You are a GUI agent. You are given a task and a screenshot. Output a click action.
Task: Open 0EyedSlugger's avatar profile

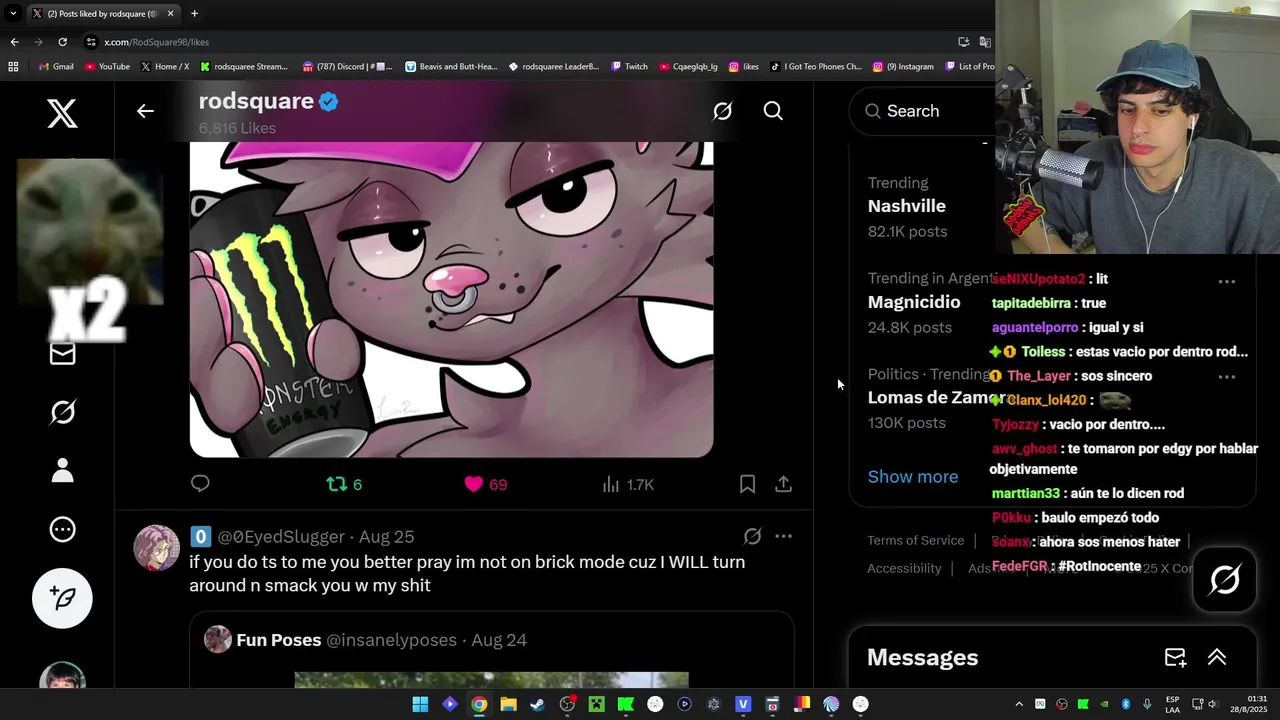(x=156, y=547)
